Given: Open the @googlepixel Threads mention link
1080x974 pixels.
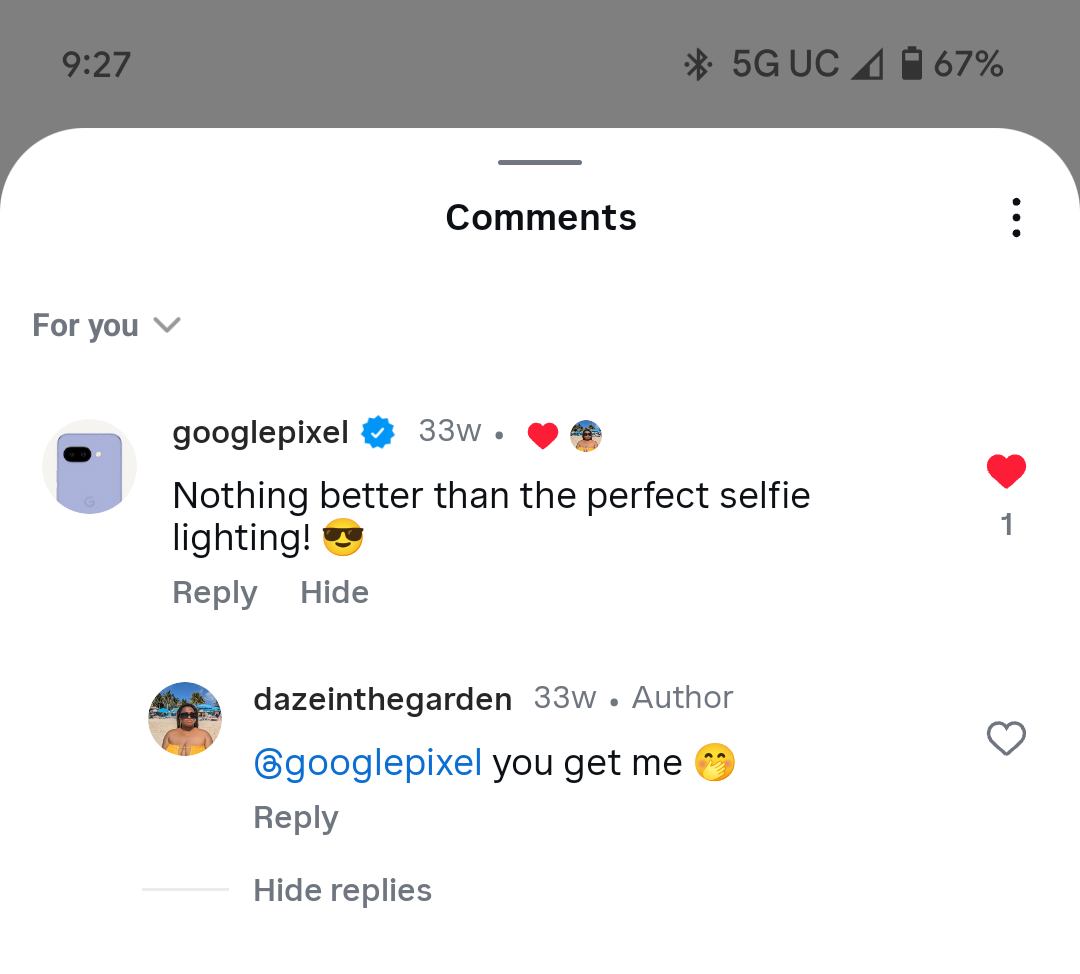Looking at the screenshot, I should [x=368, y=763].
